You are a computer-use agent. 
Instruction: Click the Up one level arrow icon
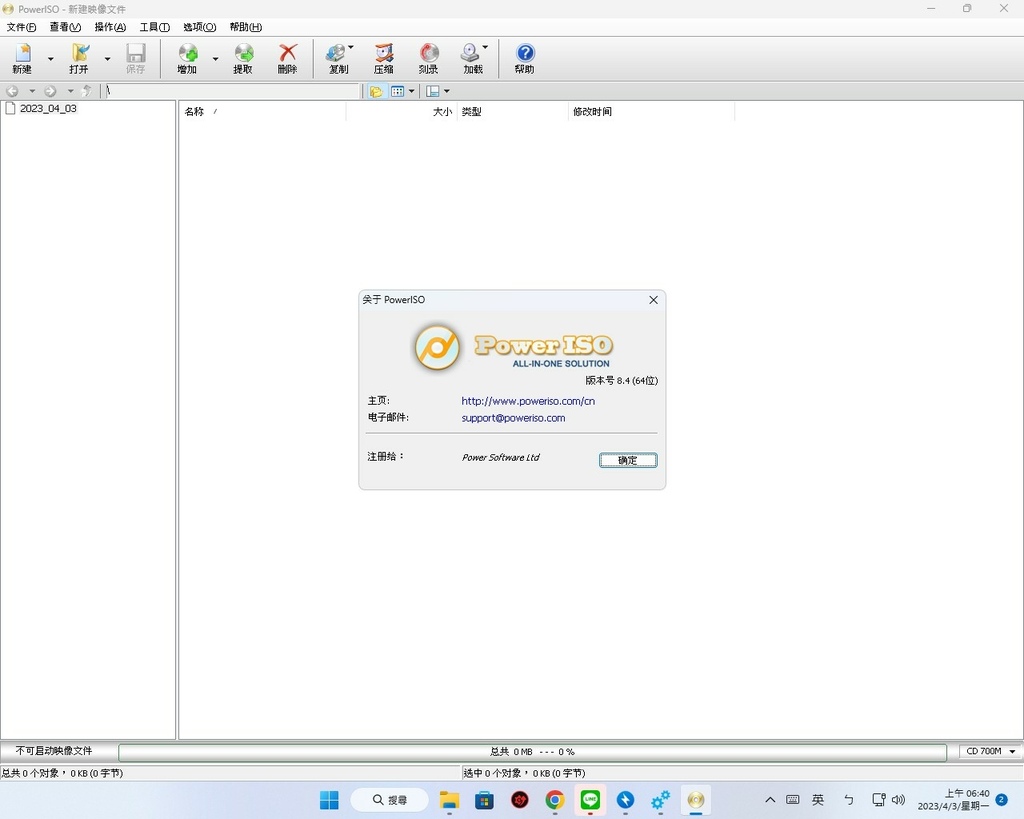(x=86, y=91)
